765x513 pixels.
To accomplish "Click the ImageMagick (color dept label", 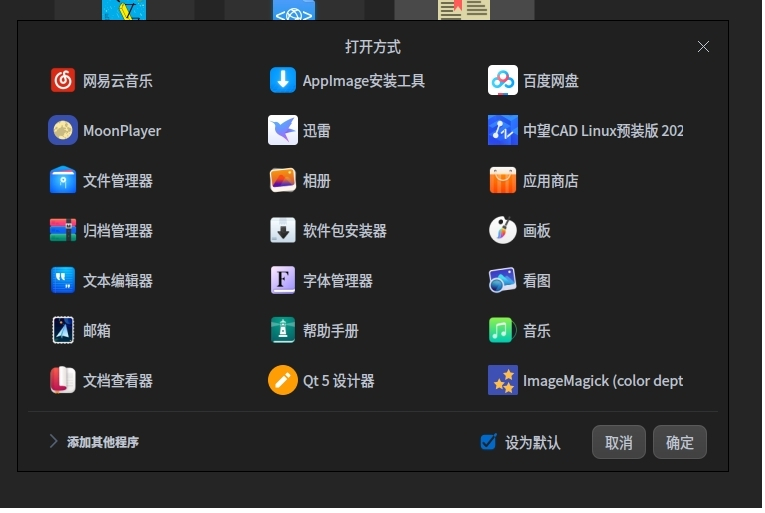I will pyautogui.click(x=603, y=381).
